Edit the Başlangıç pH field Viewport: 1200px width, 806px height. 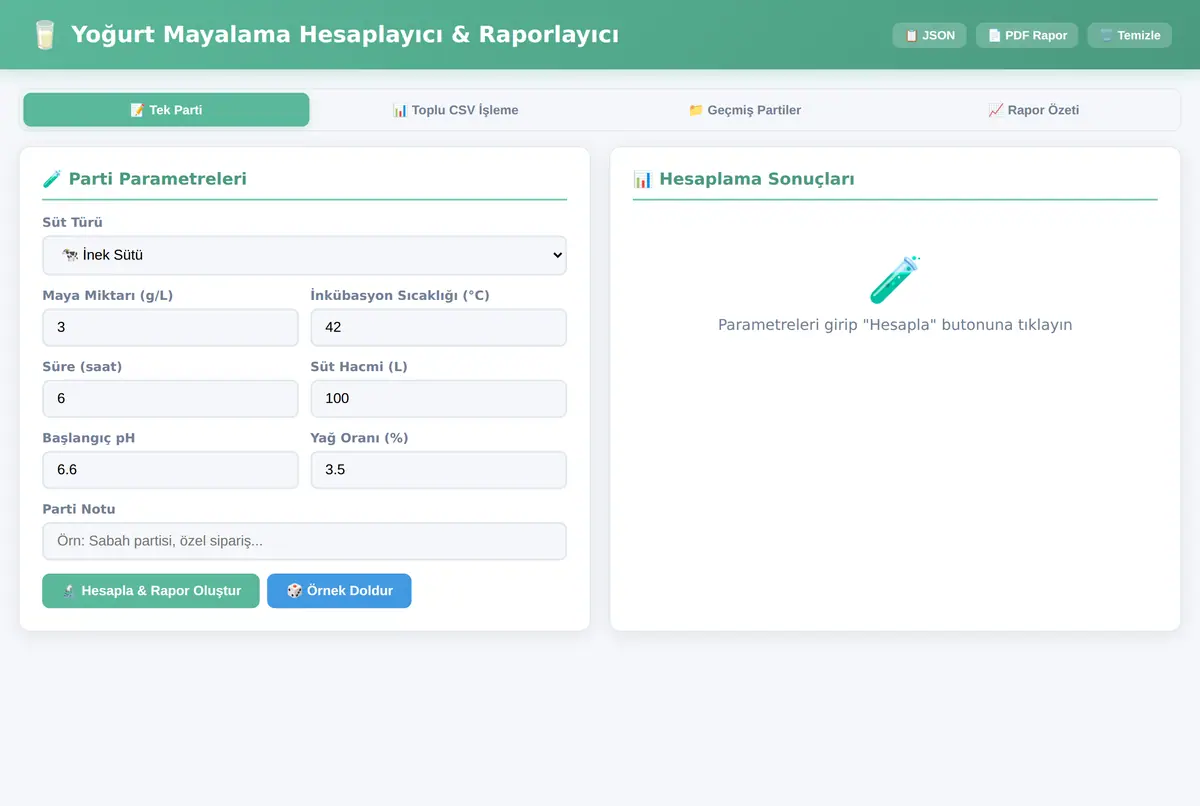click(170, 469)
